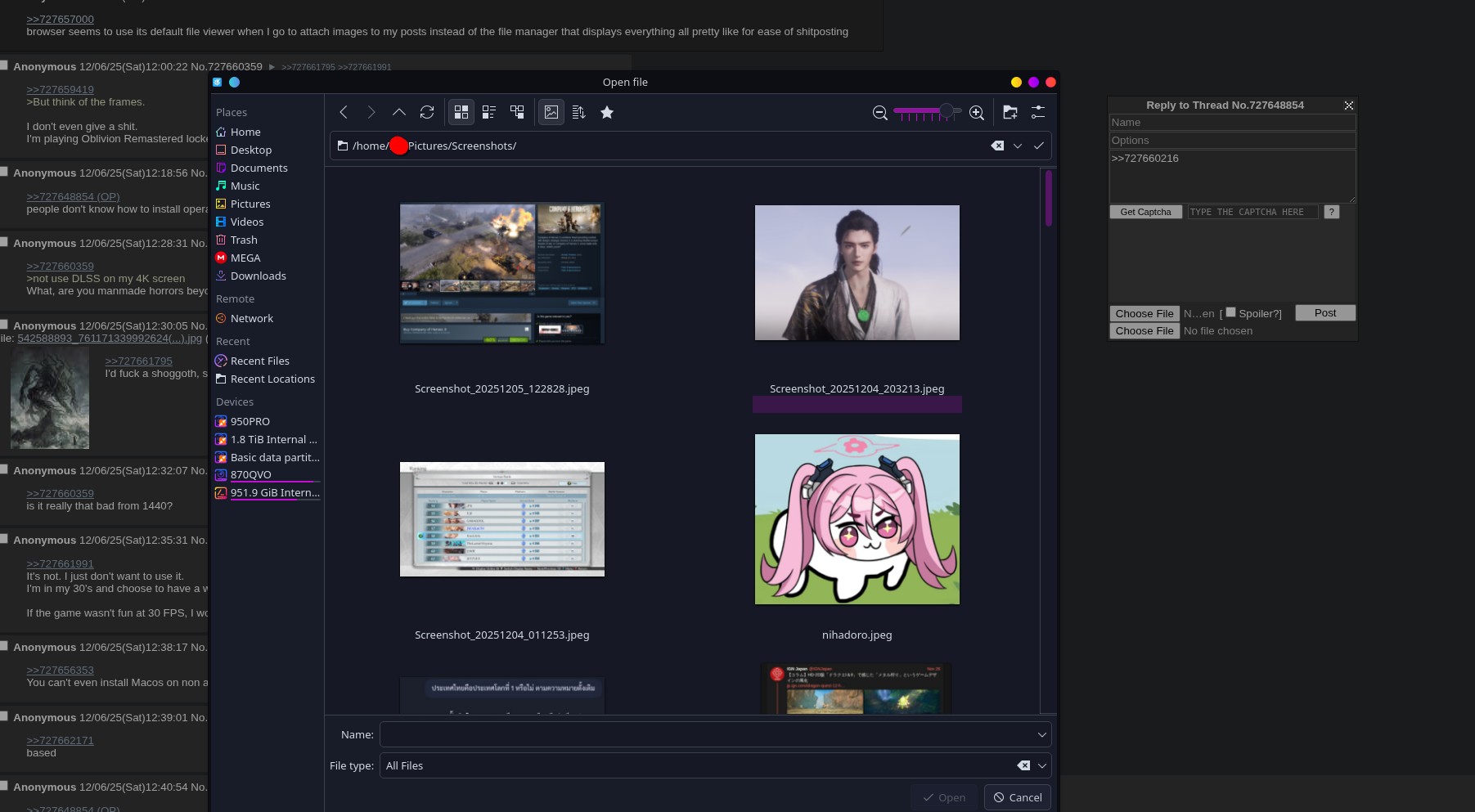This screenshot has width=1475, height=812.
Task: Click Cancel in the Open file dialog
Action: [1018, 797]
